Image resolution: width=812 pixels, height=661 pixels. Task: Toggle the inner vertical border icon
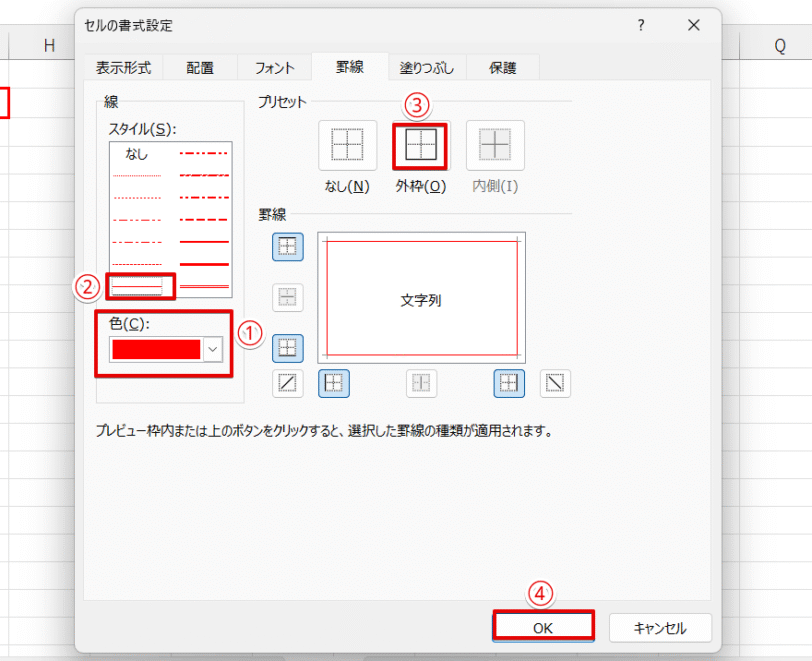tap(421, 383)
